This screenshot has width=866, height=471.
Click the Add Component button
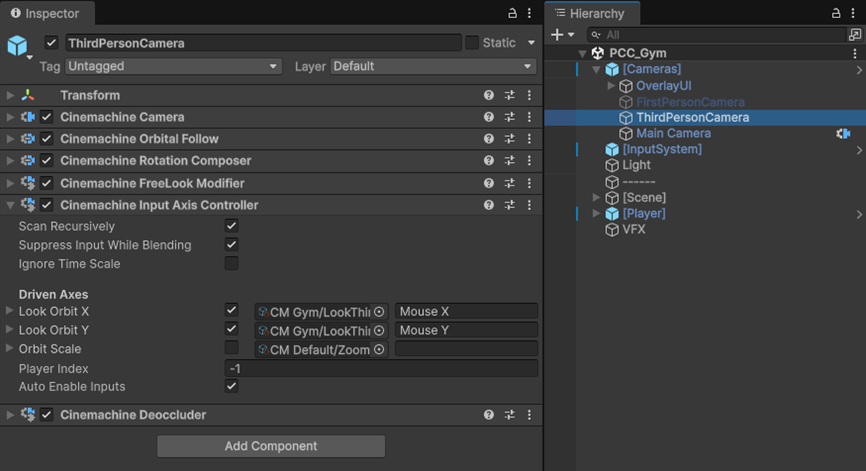(x=271, y=446)
